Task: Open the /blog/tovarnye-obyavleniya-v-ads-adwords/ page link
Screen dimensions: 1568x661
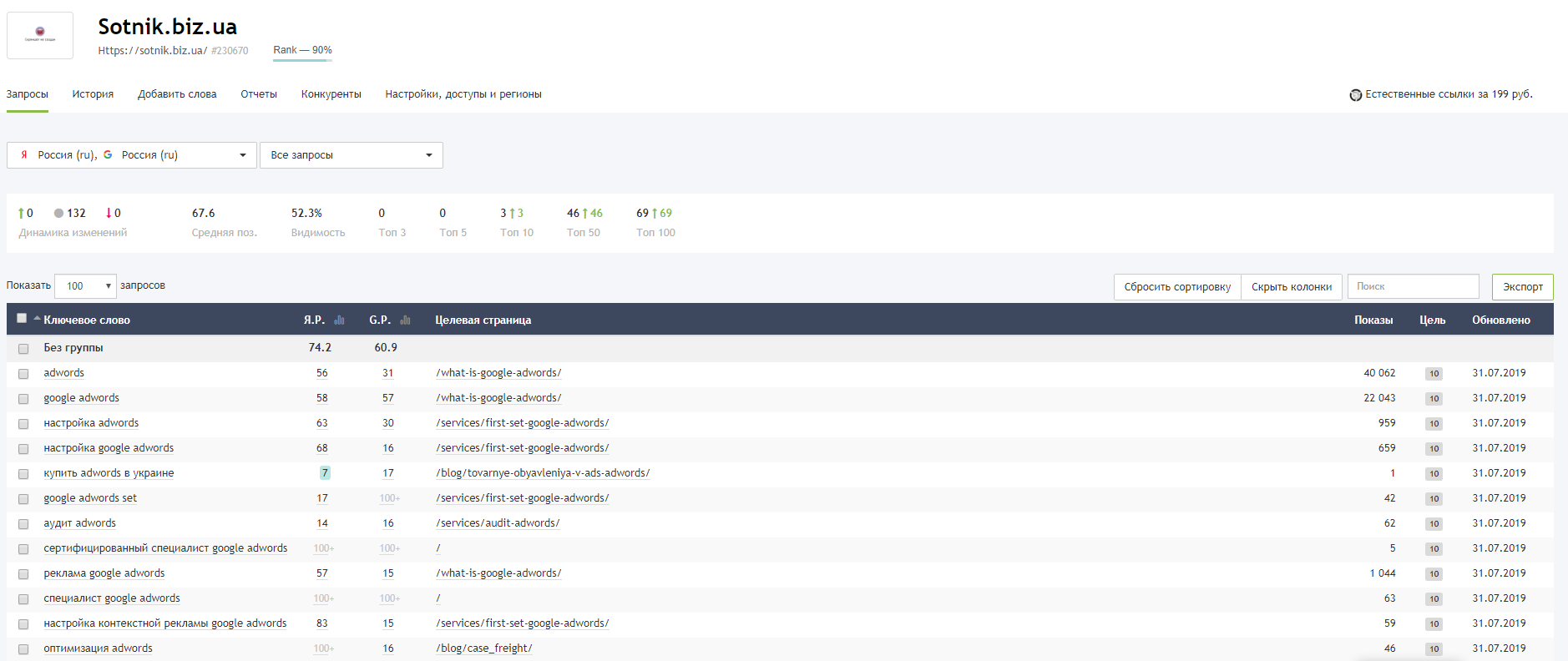Action: click(x=543, y=473)
